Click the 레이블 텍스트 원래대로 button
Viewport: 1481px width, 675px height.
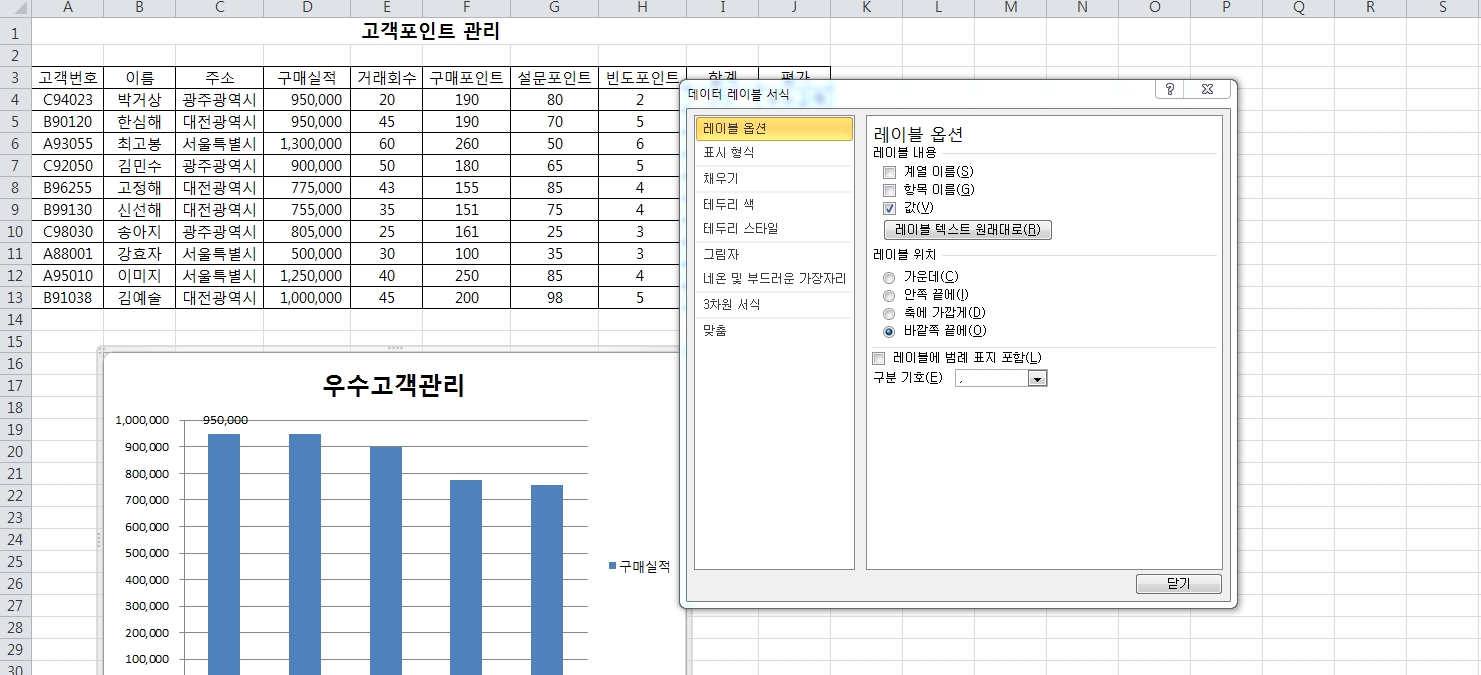[967, 230]
